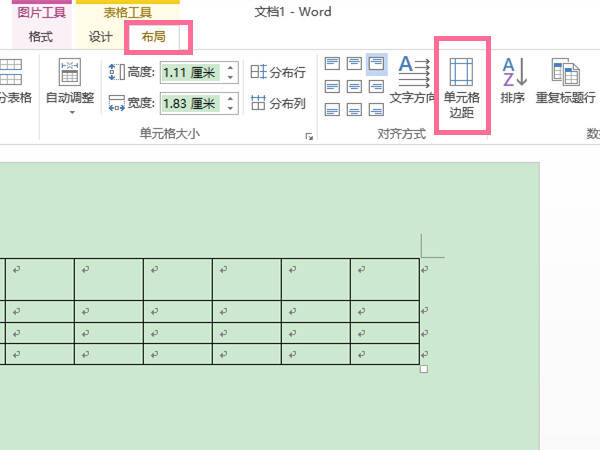Screen dimensions: 600x450
Task: Click the 排序 (sort) button
Action: [x=513, y=80]
